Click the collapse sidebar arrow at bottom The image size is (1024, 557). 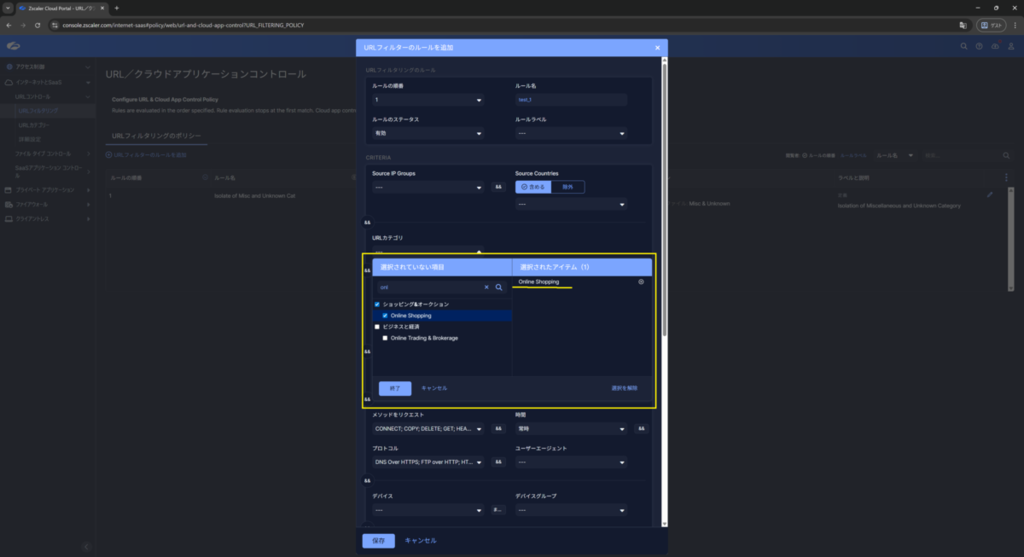(x=86, y=547)
